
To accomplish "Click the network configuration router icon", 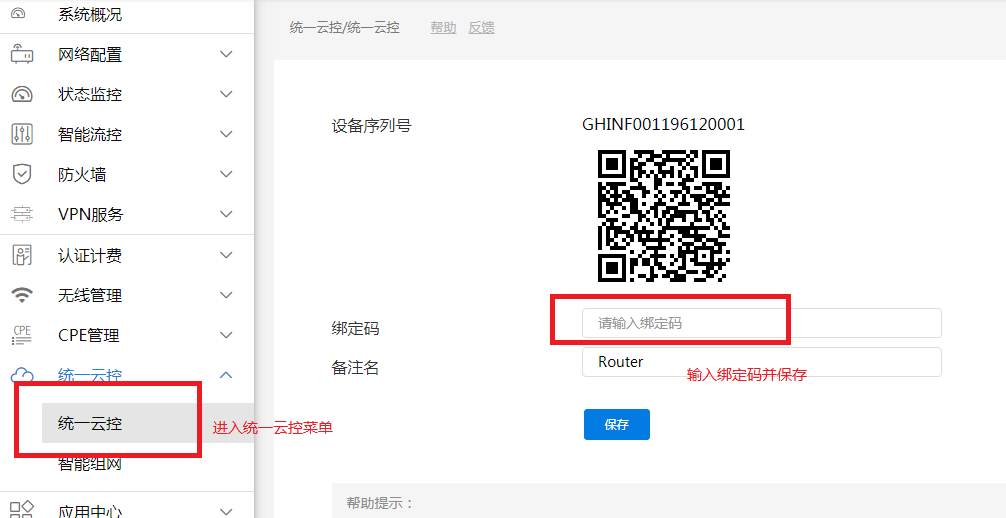I will coord(22,54).
